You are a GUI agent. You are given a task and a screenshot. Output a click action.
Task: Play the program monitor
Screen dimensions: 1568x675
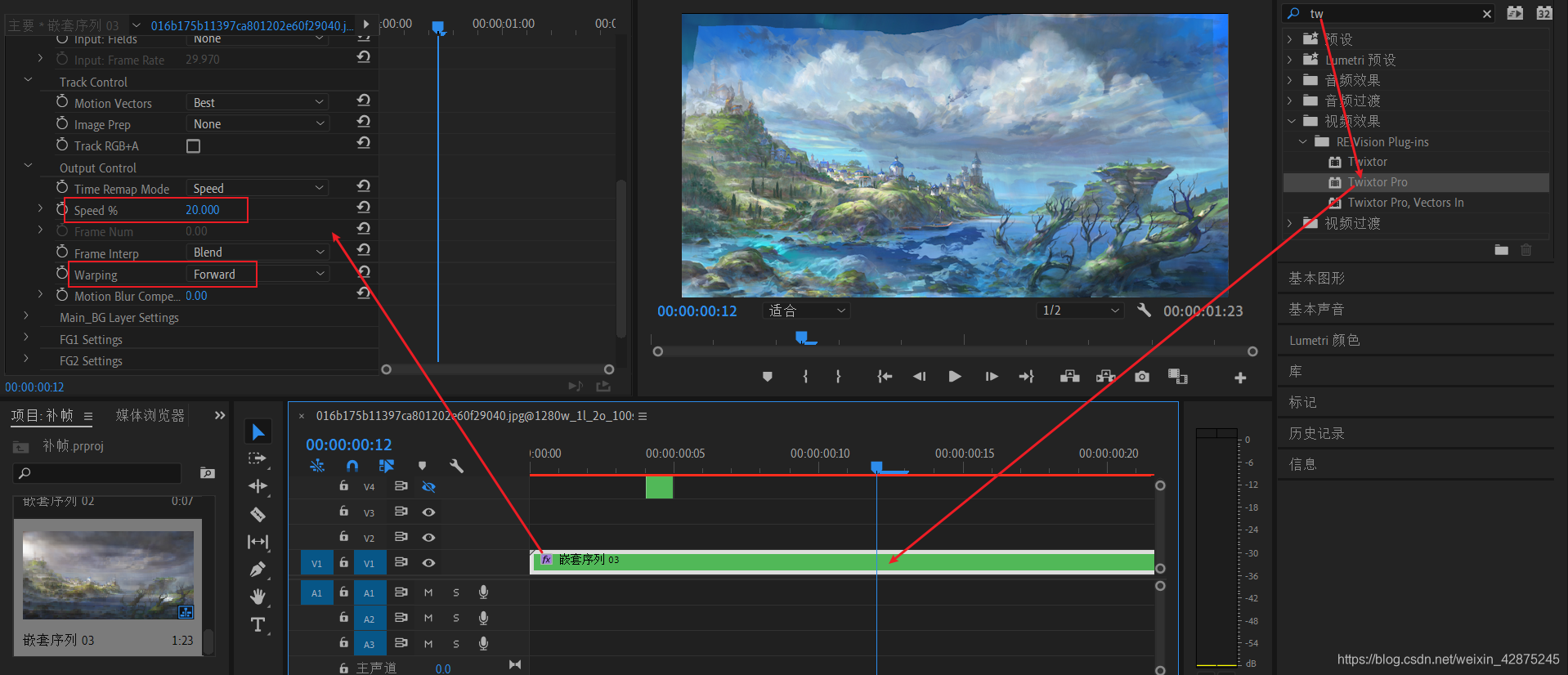tap(955, 377)
